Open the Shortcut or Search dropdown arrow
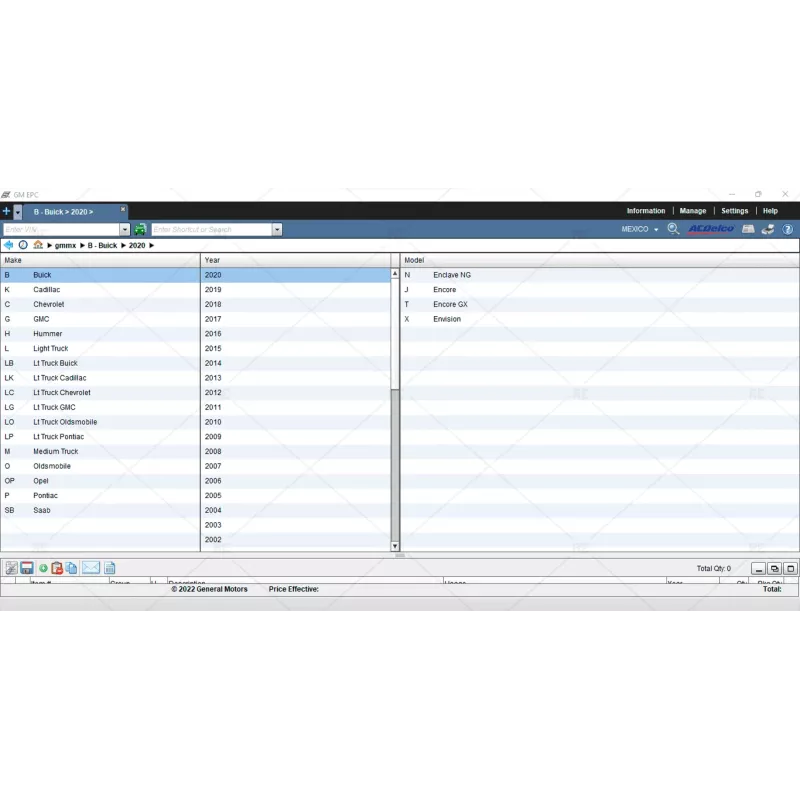The height and width of the screenshot is (800, 800). [x=277, y=230]
